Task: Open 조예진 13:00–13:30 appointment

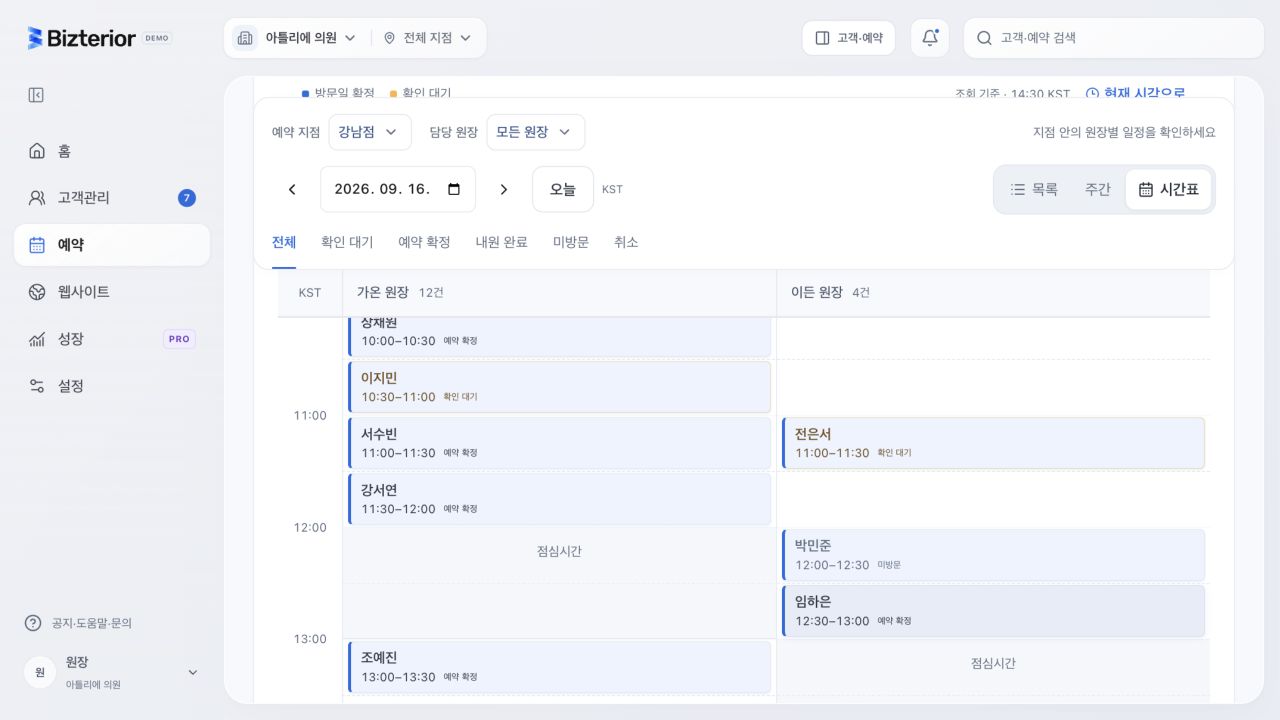Action: [560, 667]
